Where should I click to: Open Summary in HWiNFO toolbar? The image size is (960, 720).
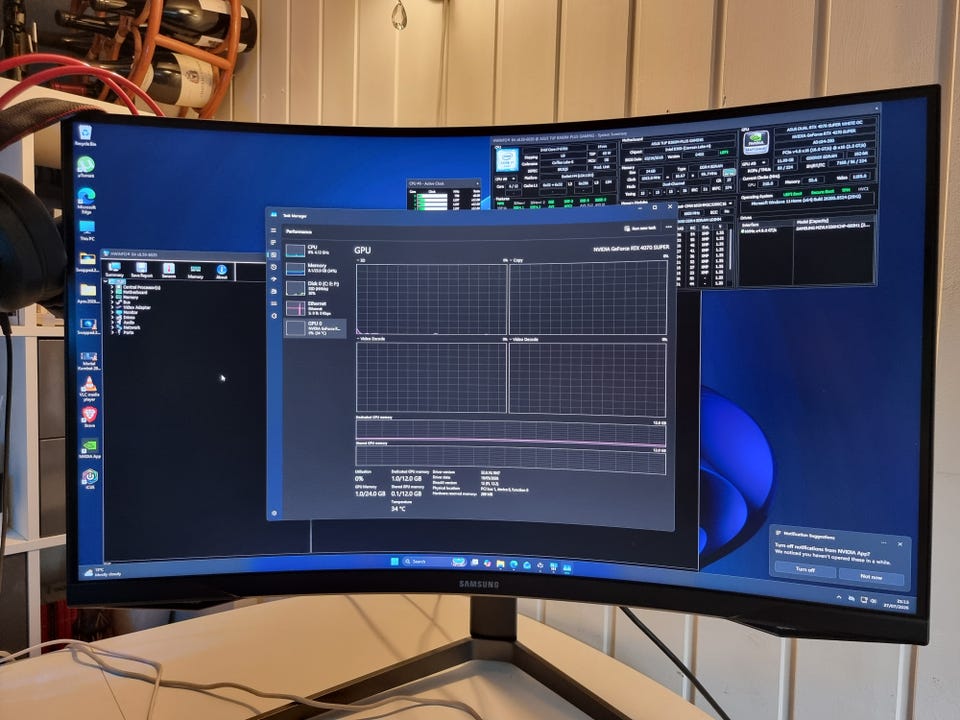pyautogui.click(x=114, y=270)
